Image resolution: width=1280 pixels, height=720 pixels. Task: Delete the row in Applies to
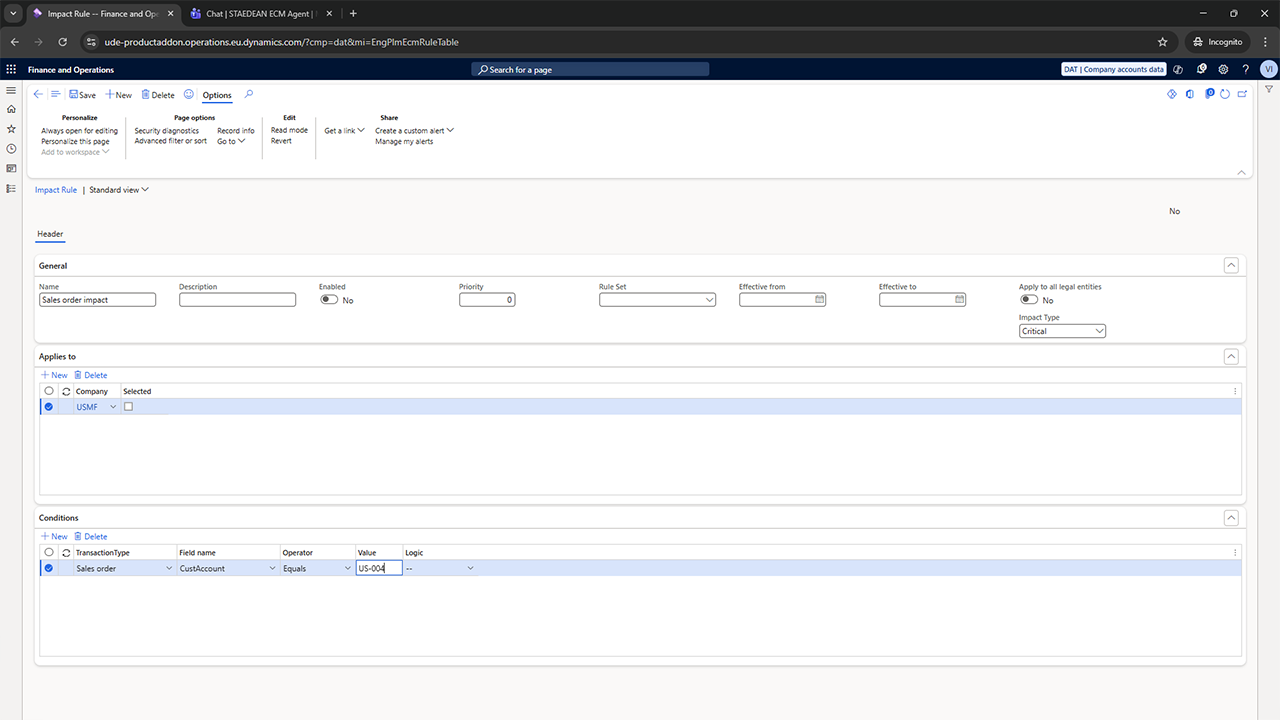pos(91,375)
